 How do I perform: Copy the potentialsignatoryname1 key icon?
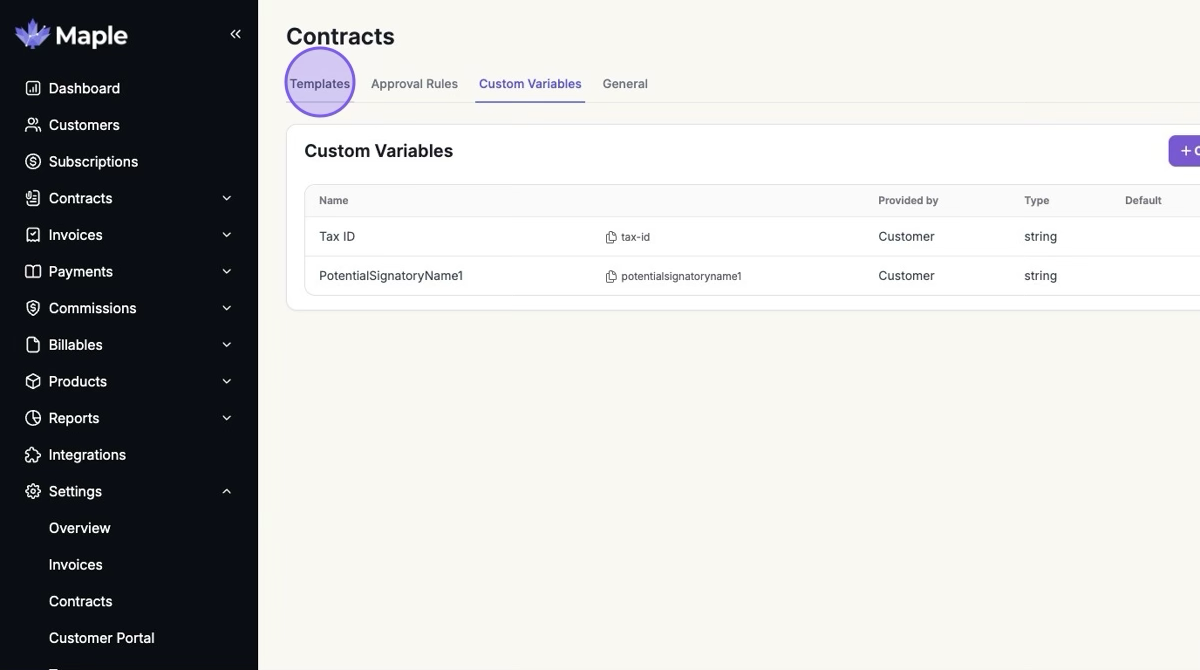(x=611, y=276)
